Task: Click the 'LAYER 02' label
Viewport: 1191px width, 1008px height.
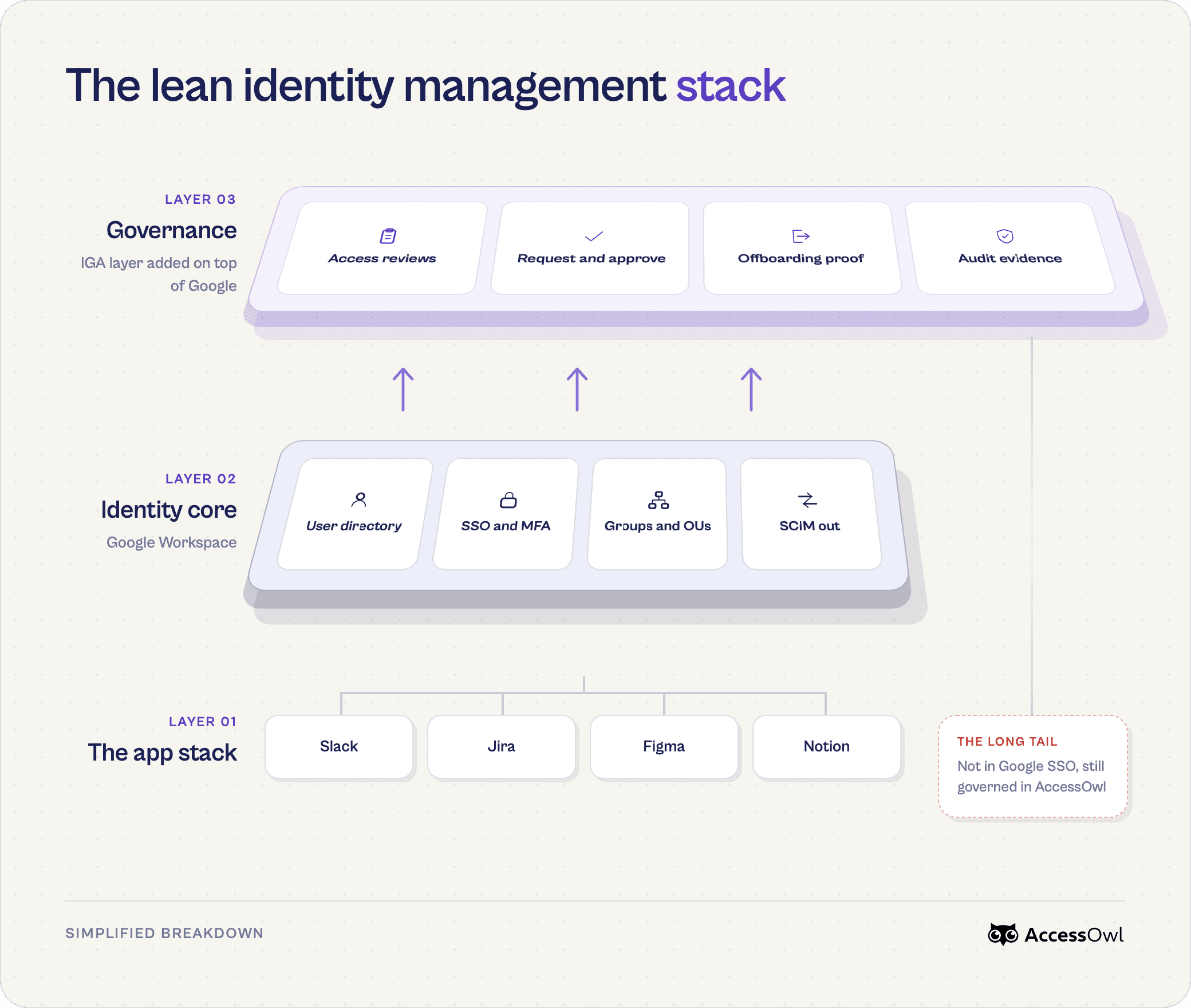Action: point(201,479)
